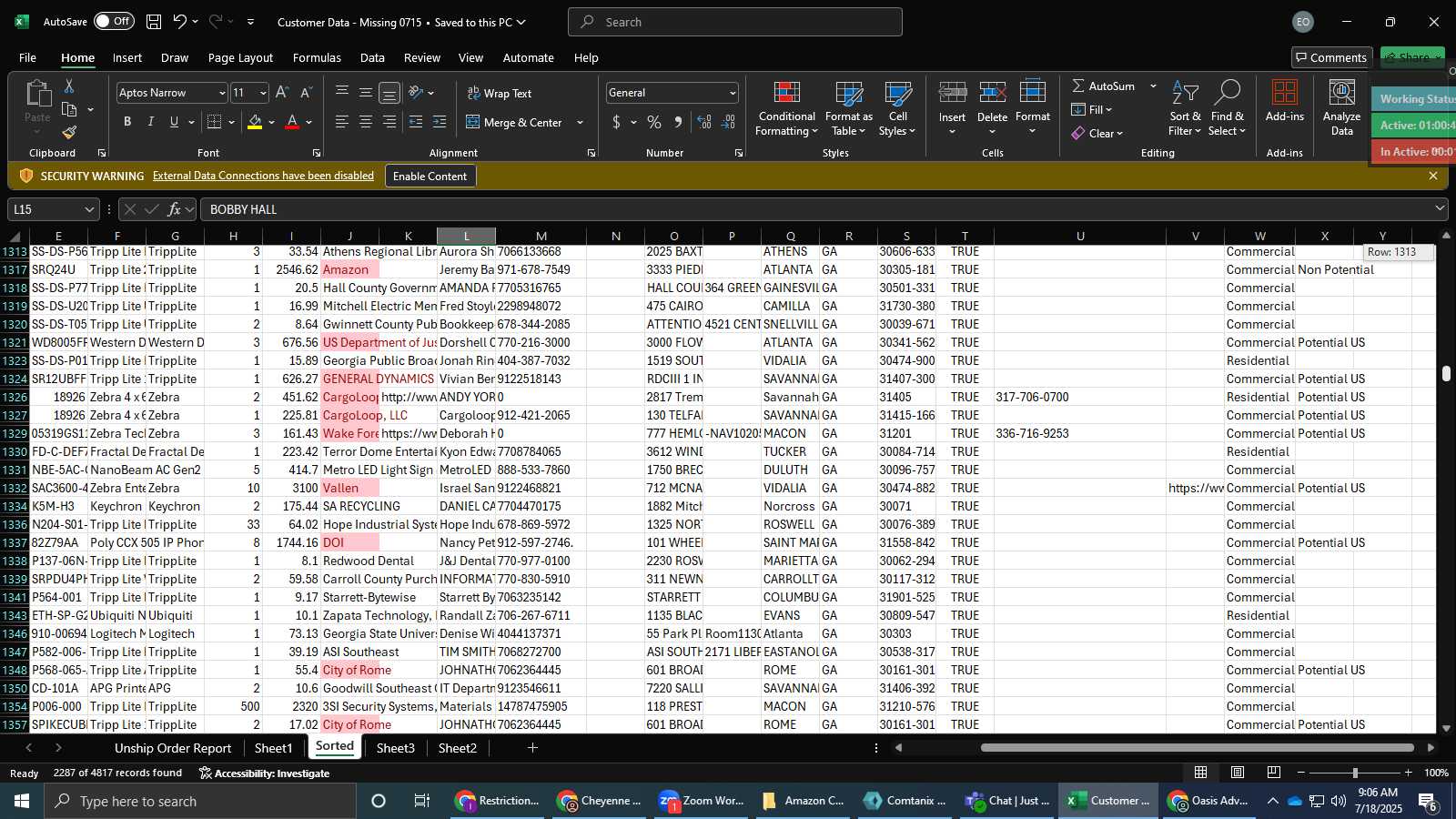The image size is (1456, 819).
Task: Switch to the Insert tab
Action: 127,57
